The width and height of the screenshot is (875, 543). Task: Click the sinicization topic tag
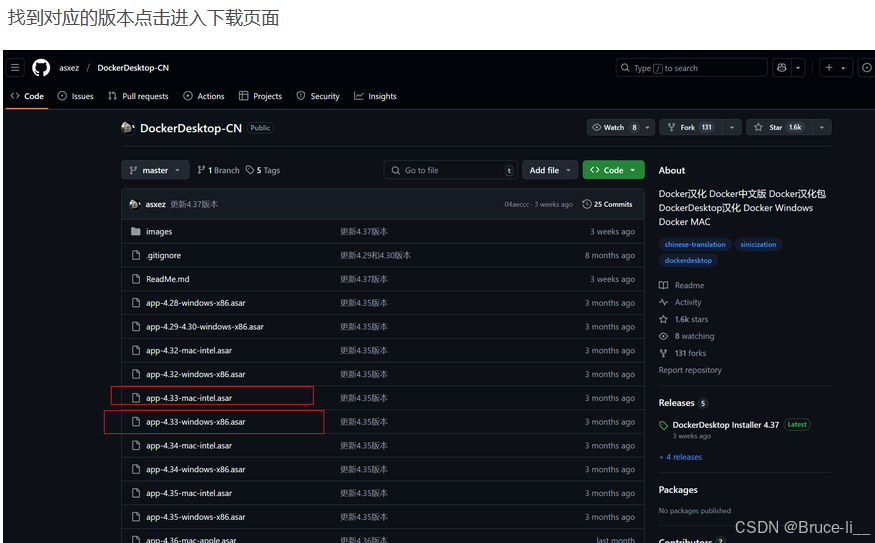click(x=758, y=244)
